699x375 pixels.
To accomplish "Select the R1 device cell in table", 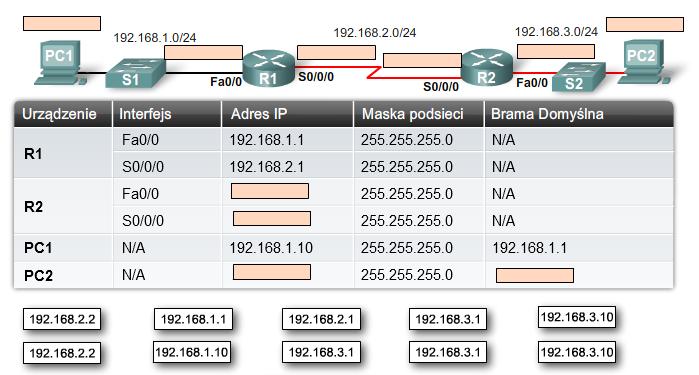I will [63, 153].
